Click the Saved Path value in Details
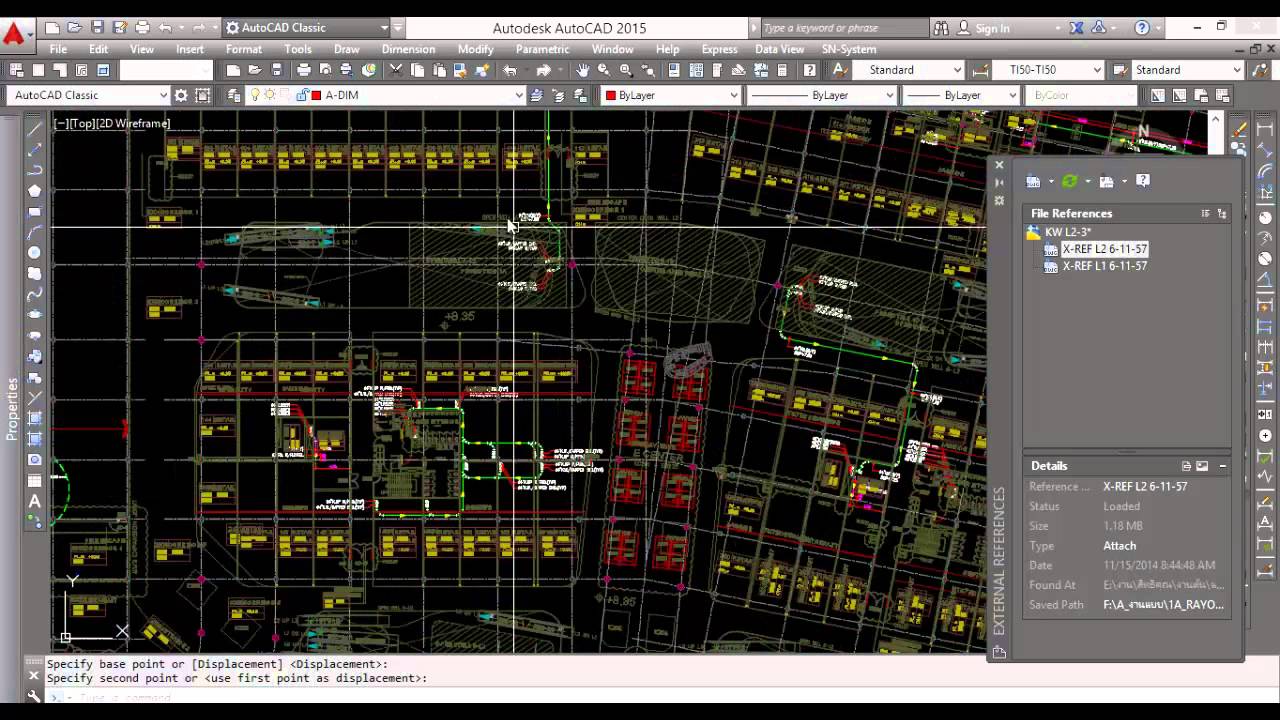This screenshot has width=1280, height=720. coord(1163,605)
